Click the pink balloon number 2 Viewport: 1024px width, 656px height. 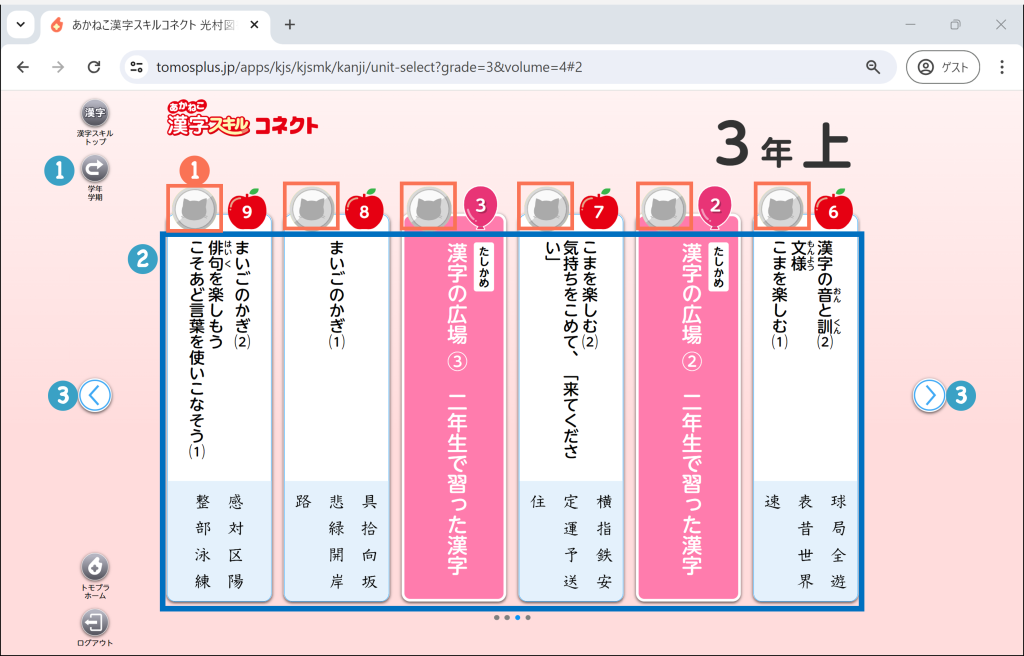[x=715, y=208]
